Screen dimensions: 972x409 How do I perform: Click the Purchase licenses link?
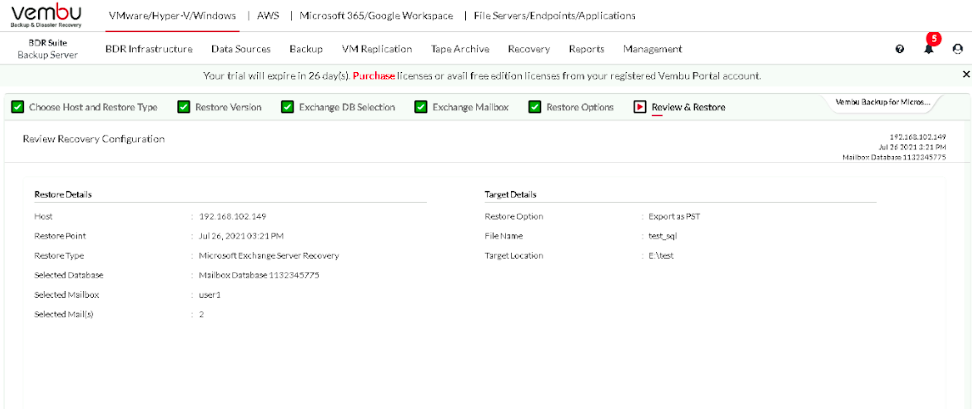(x=374, y=76)
